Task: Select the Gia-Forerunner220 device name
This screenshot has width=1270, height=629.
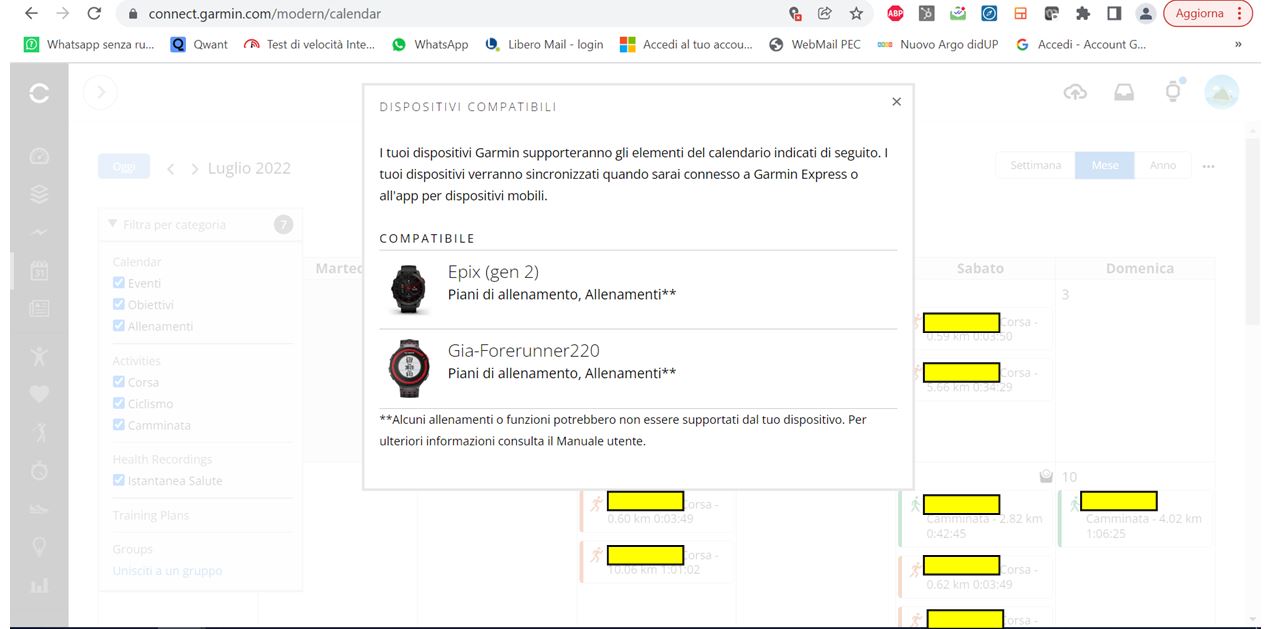Action: (x=524, y=351)
